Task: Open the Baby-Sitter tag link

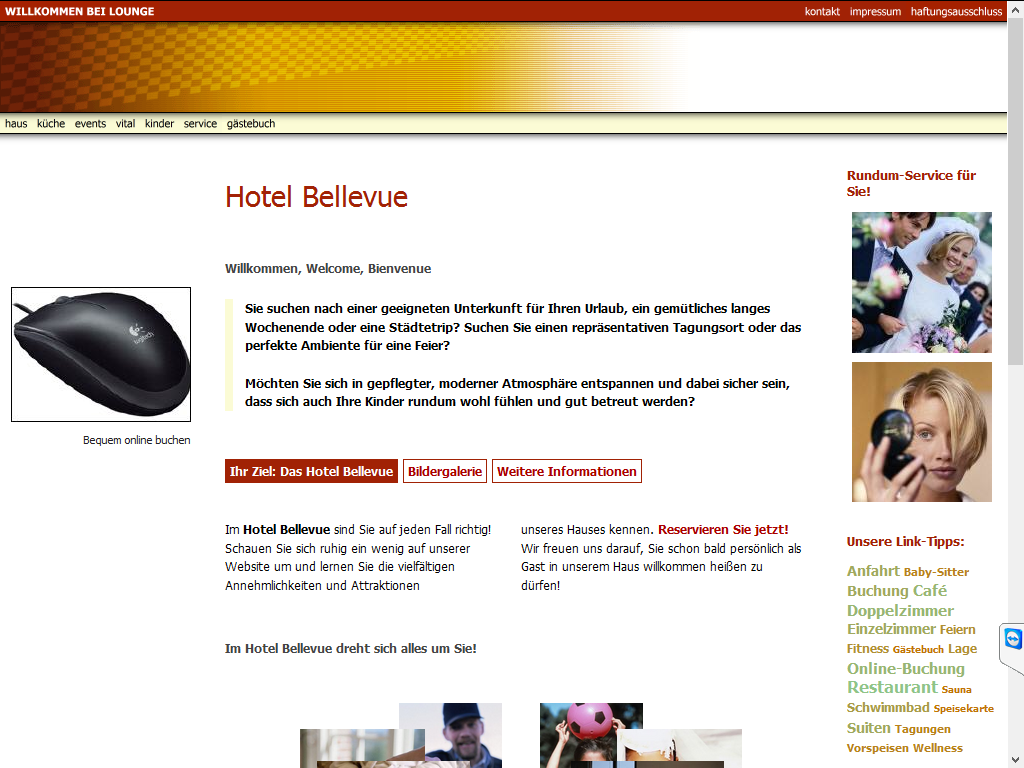Action: (x=936, y=572)
